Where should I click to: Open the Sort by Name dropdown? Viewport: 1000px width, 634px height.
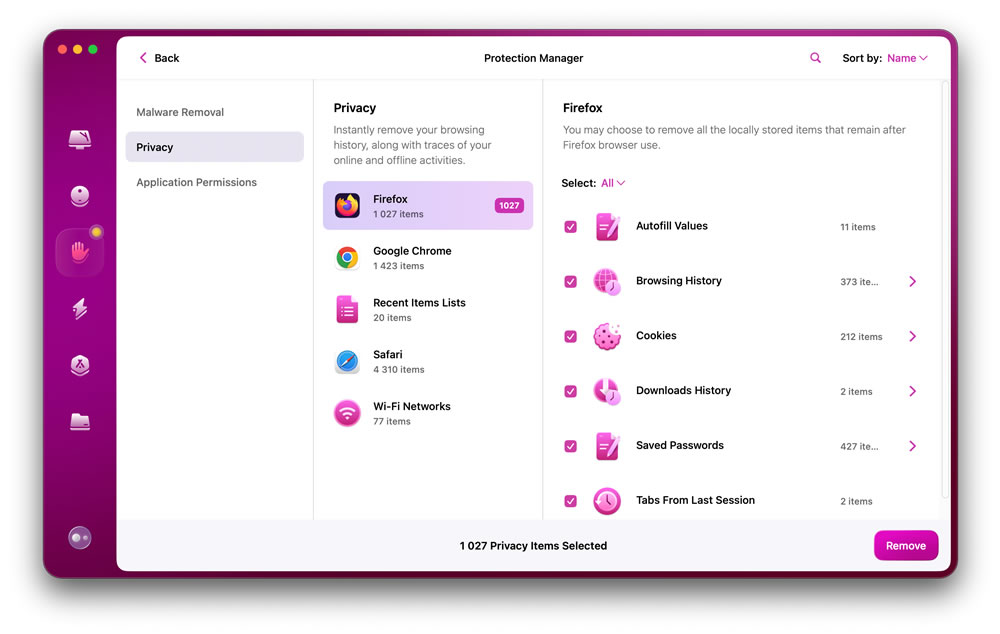(907, 58)
